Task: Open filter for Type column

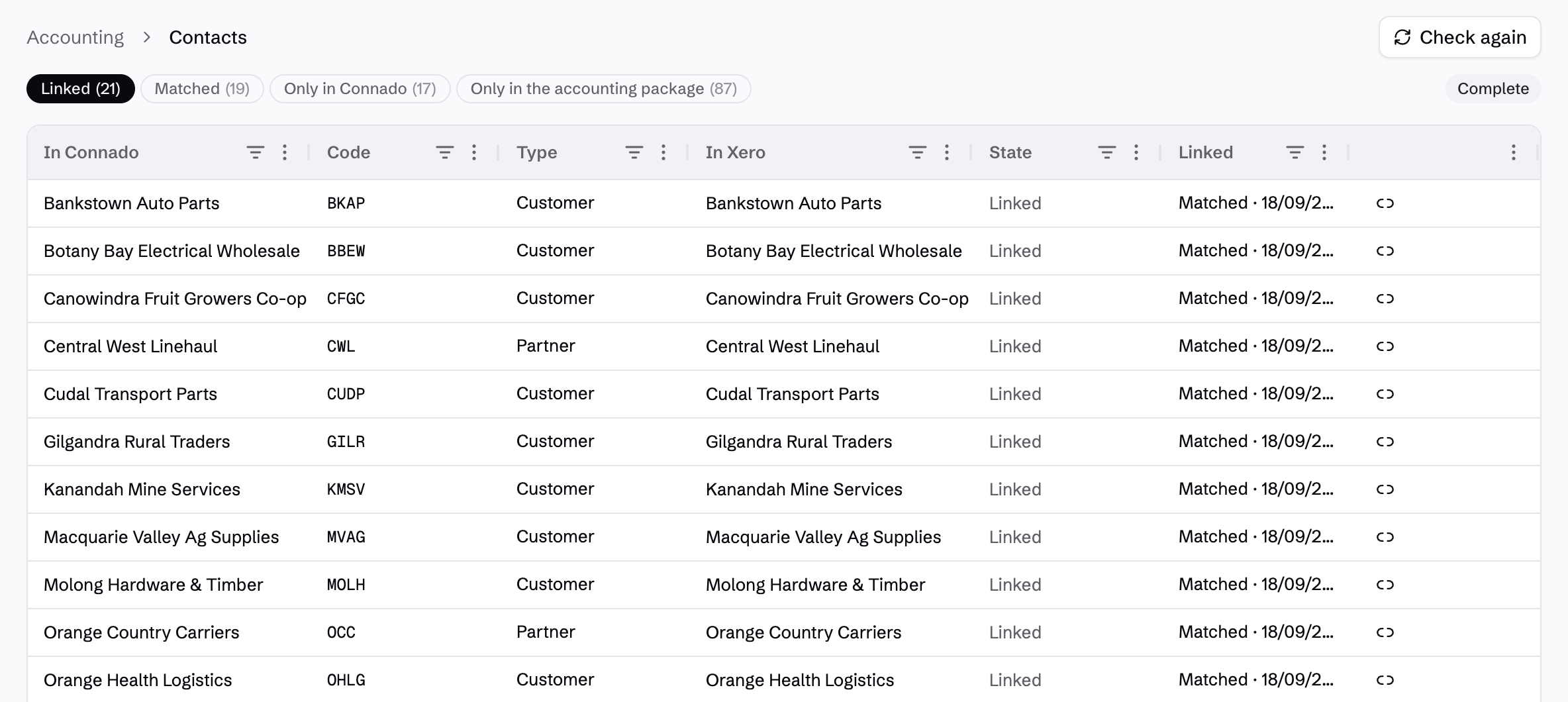Action: [x=634, y=152]
